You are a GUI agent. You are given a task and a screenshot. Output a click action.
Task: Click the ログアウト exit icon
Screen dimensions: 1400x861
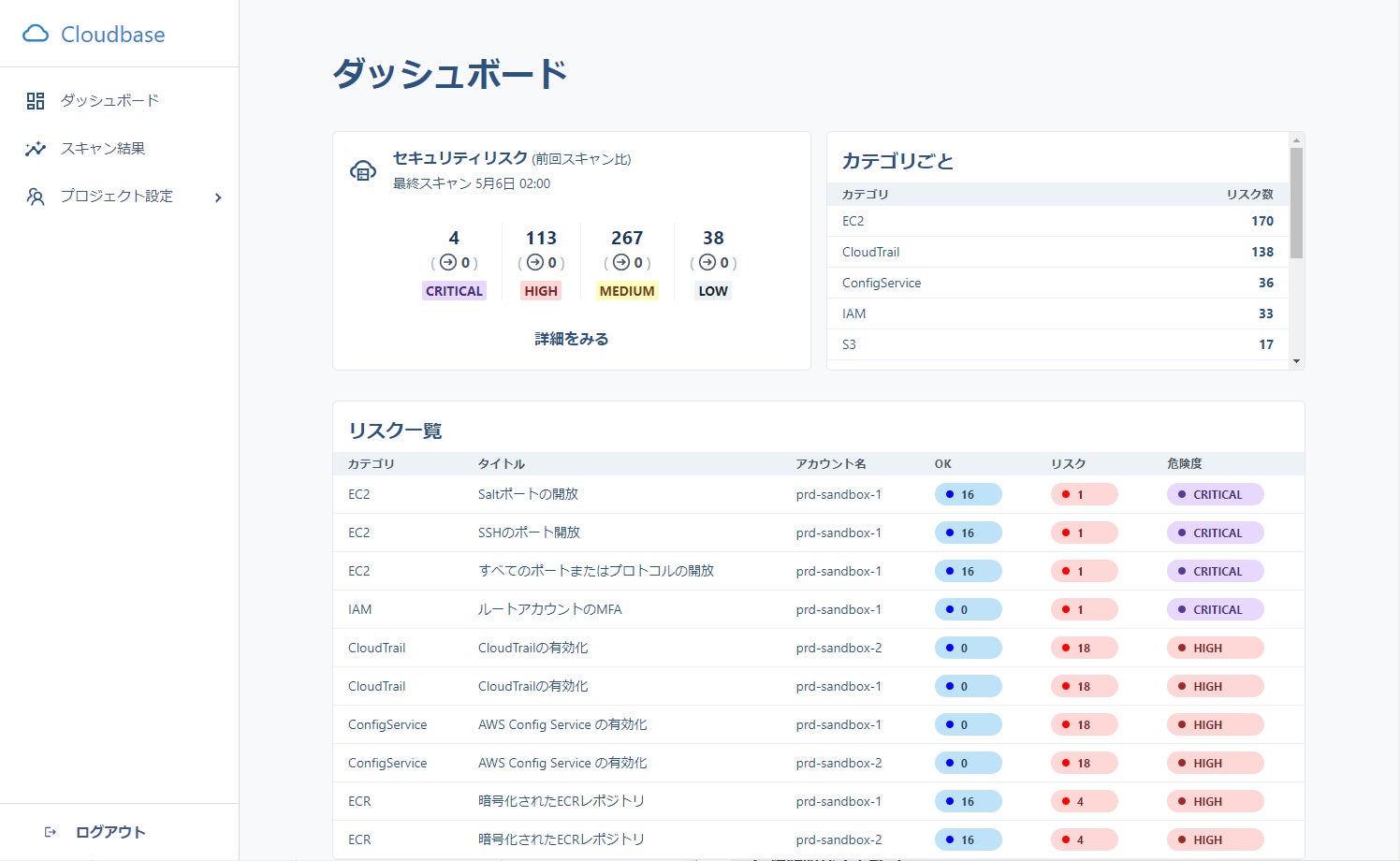tap(51, 832)
